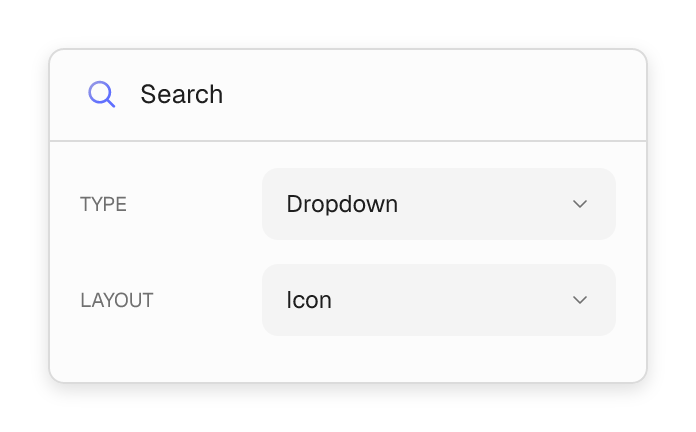Click the chevron arrow in the Type field
This screenshot has height=432, width=696.
[580, 204]
